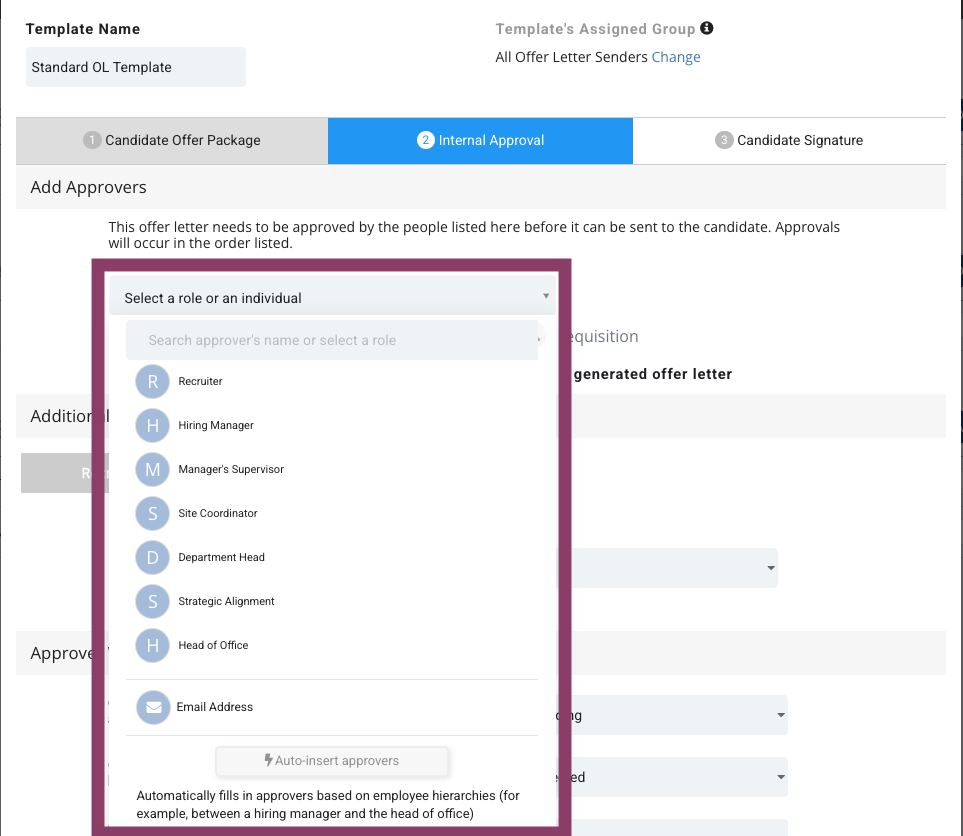The height and width of the screenshot is (836, 963).
Task: Click the dropdown arrow on role selector
Action: [x=545, y=296]
